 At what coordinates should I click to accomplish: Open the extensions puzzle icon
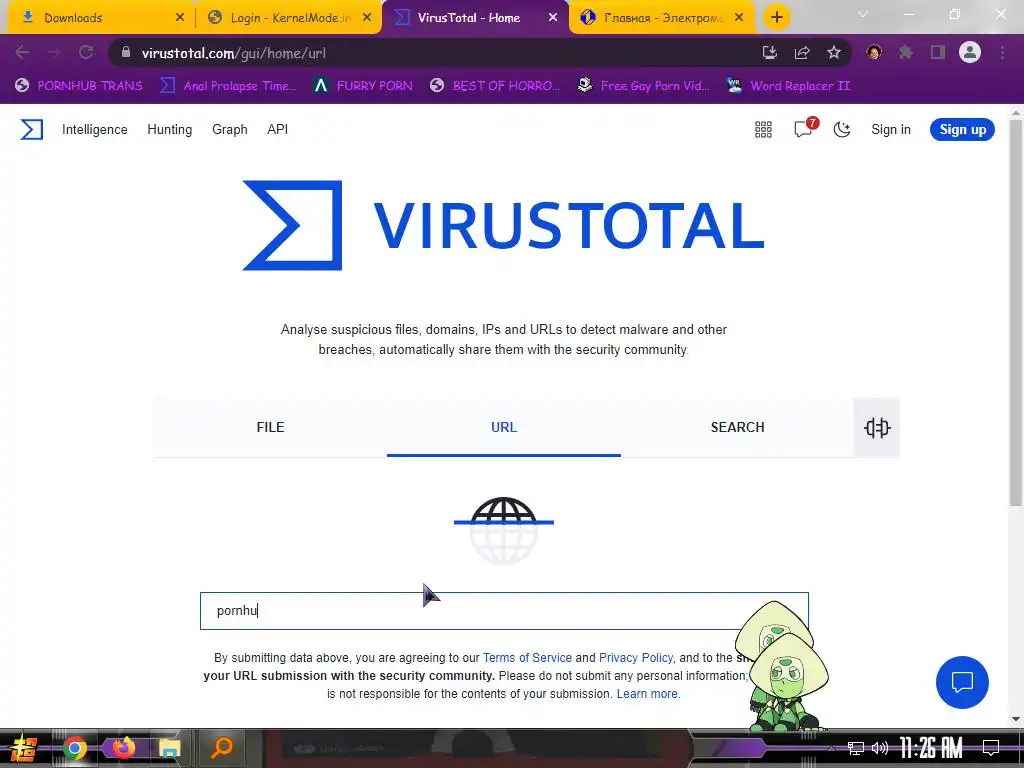coord(906,53)
